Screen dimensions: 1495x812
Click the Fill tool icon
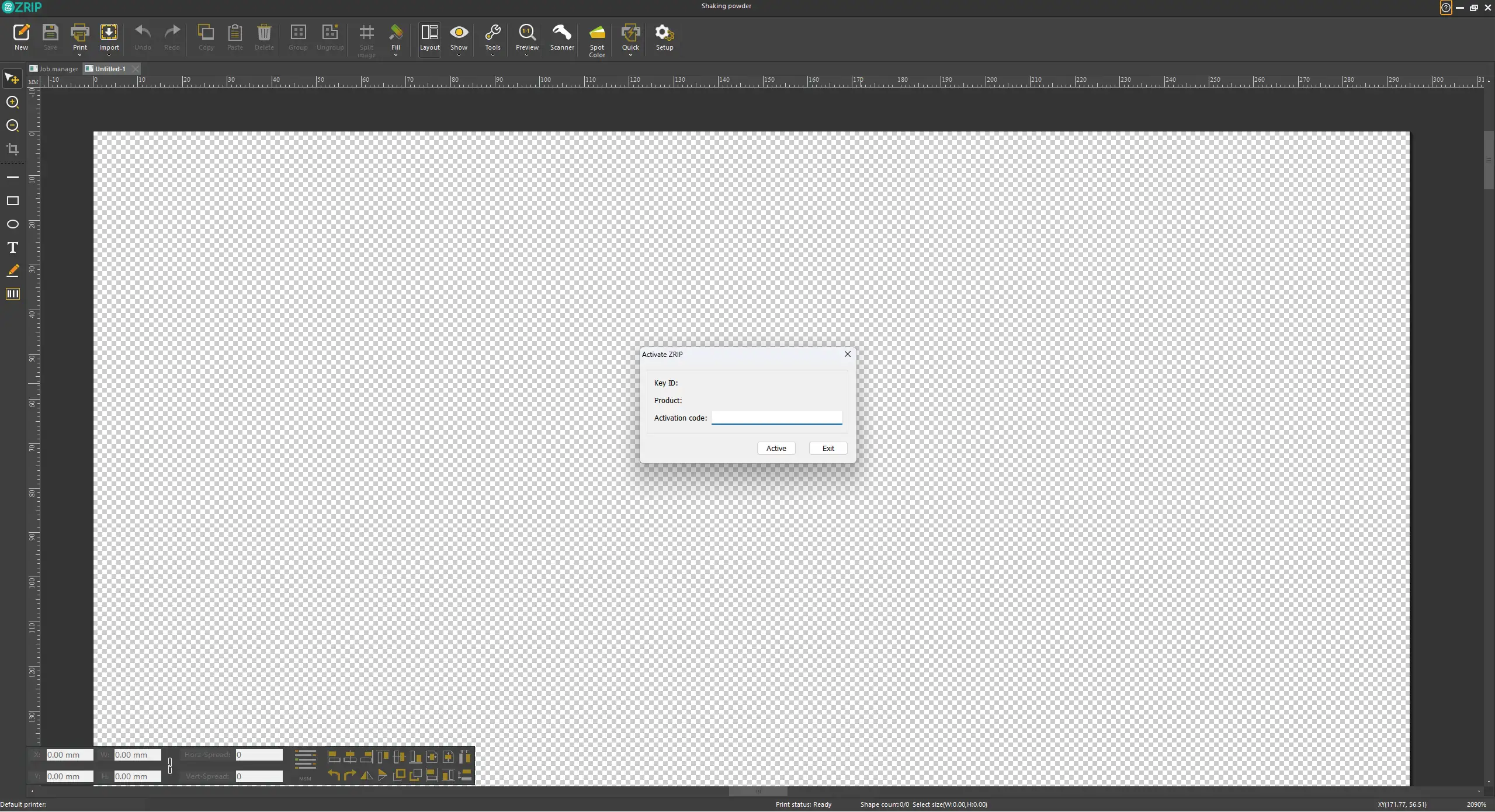396,33
